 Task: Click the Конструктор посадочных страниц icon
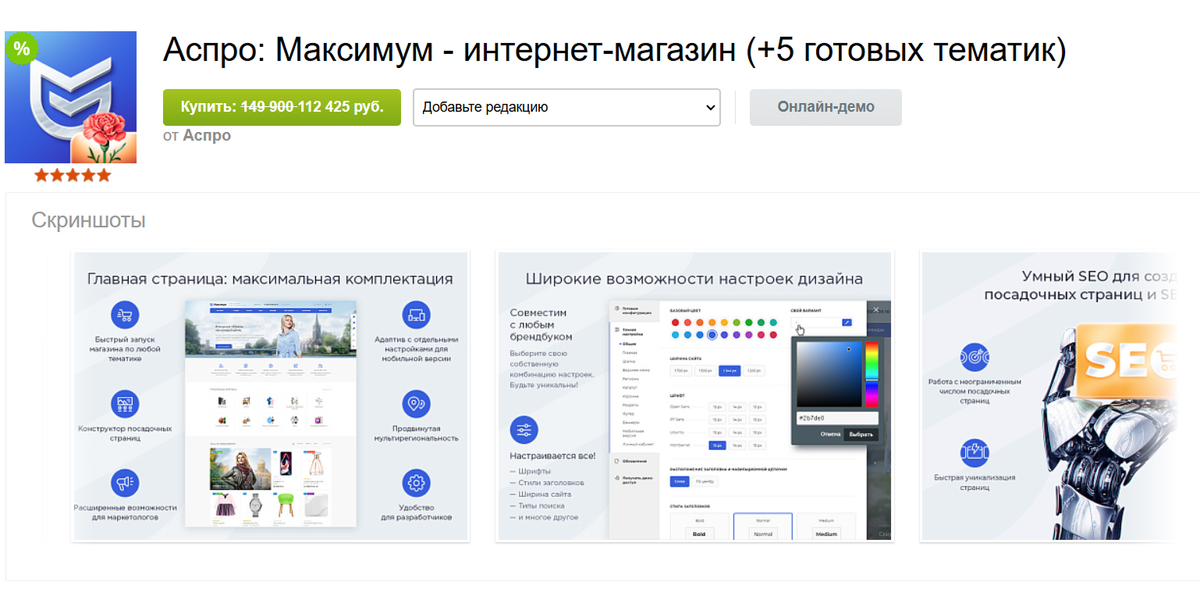(x=125, y=405)
